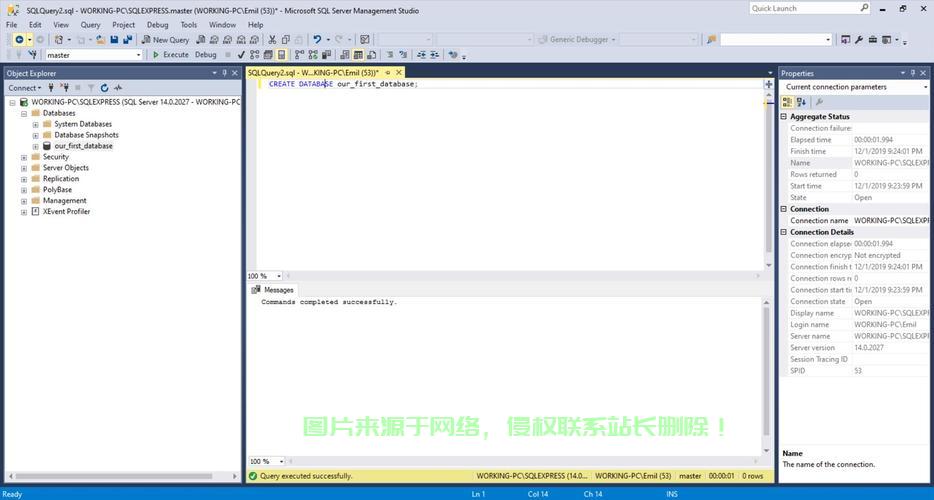Refresh the Object Explorer tree
Viewport: 934px width, 500px height.
[104, 88]
